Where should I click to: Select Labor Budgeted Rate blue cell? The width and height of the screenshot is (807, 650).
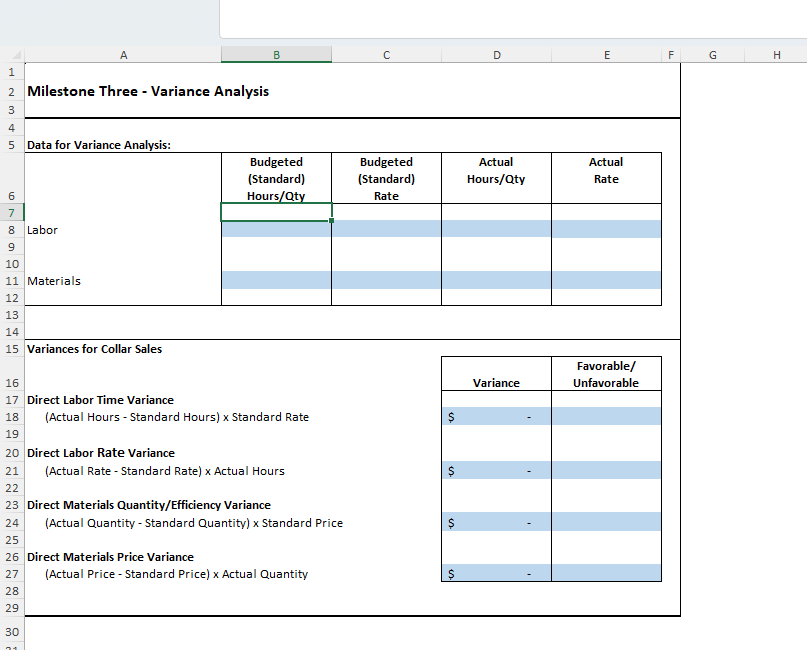(387, 230)
